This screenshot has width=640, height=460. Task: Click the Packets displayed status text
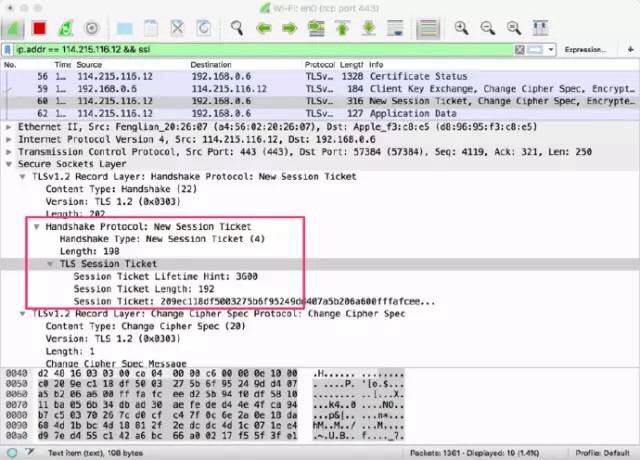pos(474,453)
